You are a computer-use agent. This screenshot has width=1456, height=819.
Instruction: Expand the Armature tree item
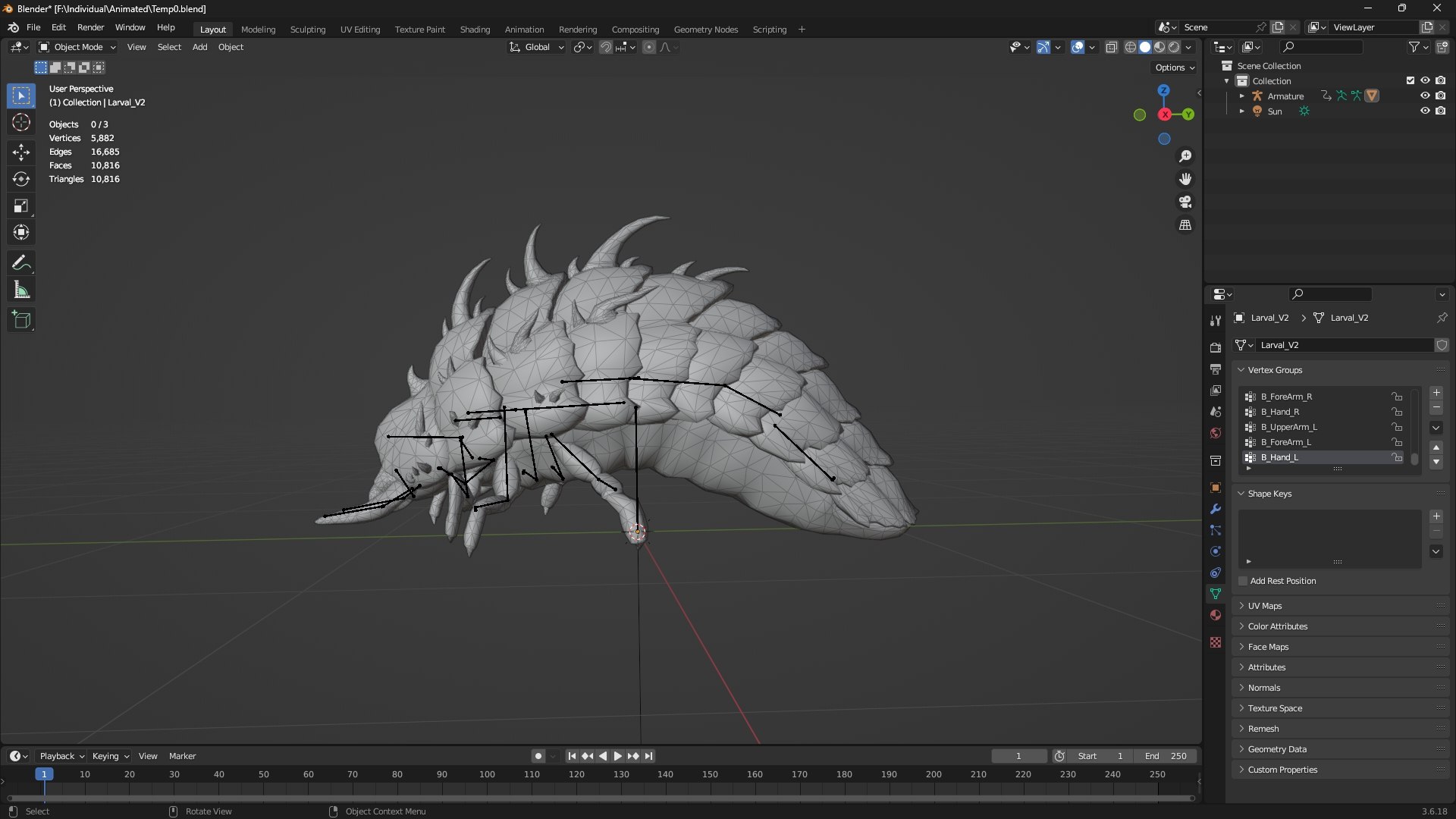[x=1242, y=96]
